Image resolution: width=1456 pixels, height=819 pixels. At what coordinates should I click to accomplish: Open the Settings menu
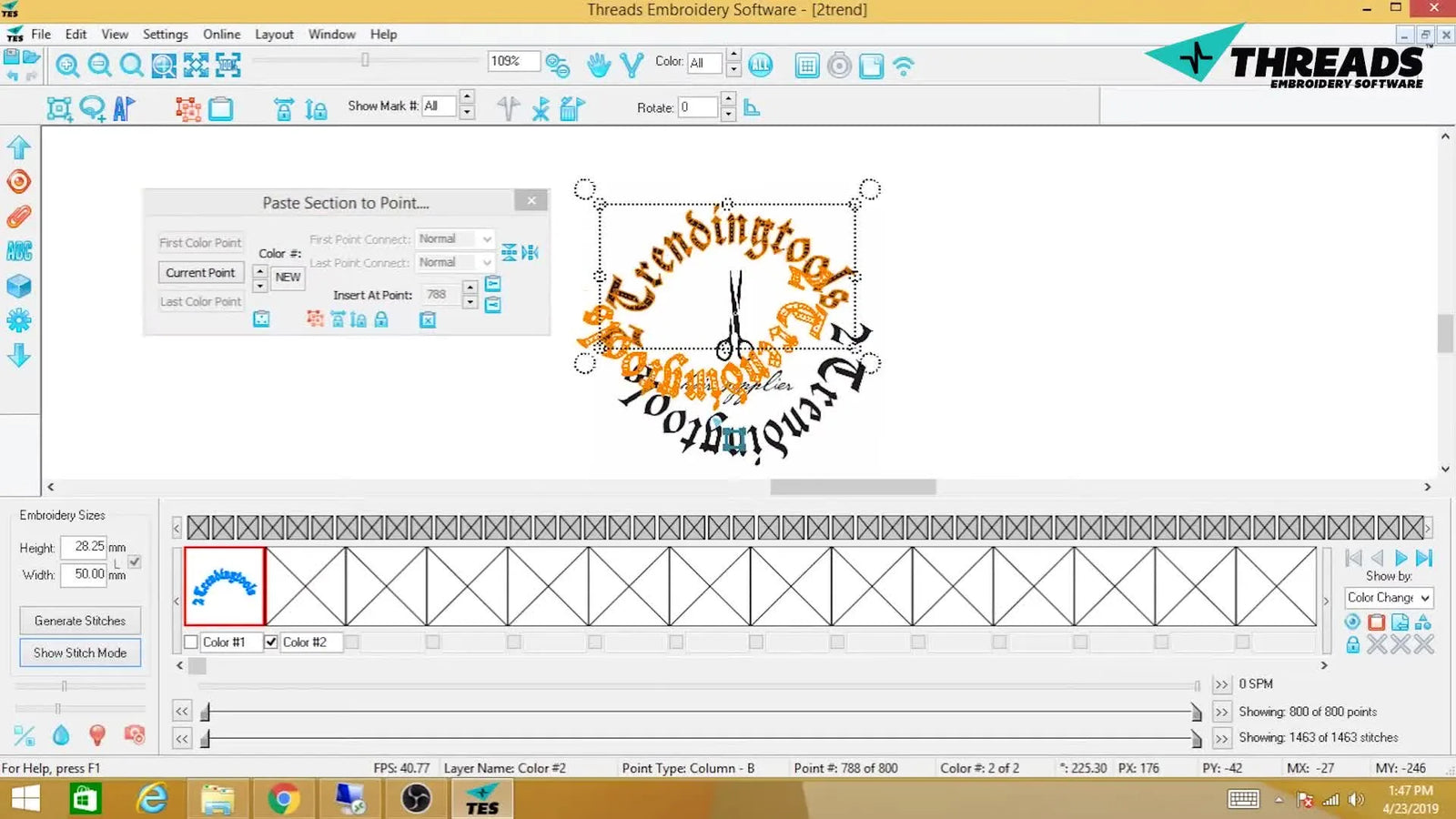(166, 34)
